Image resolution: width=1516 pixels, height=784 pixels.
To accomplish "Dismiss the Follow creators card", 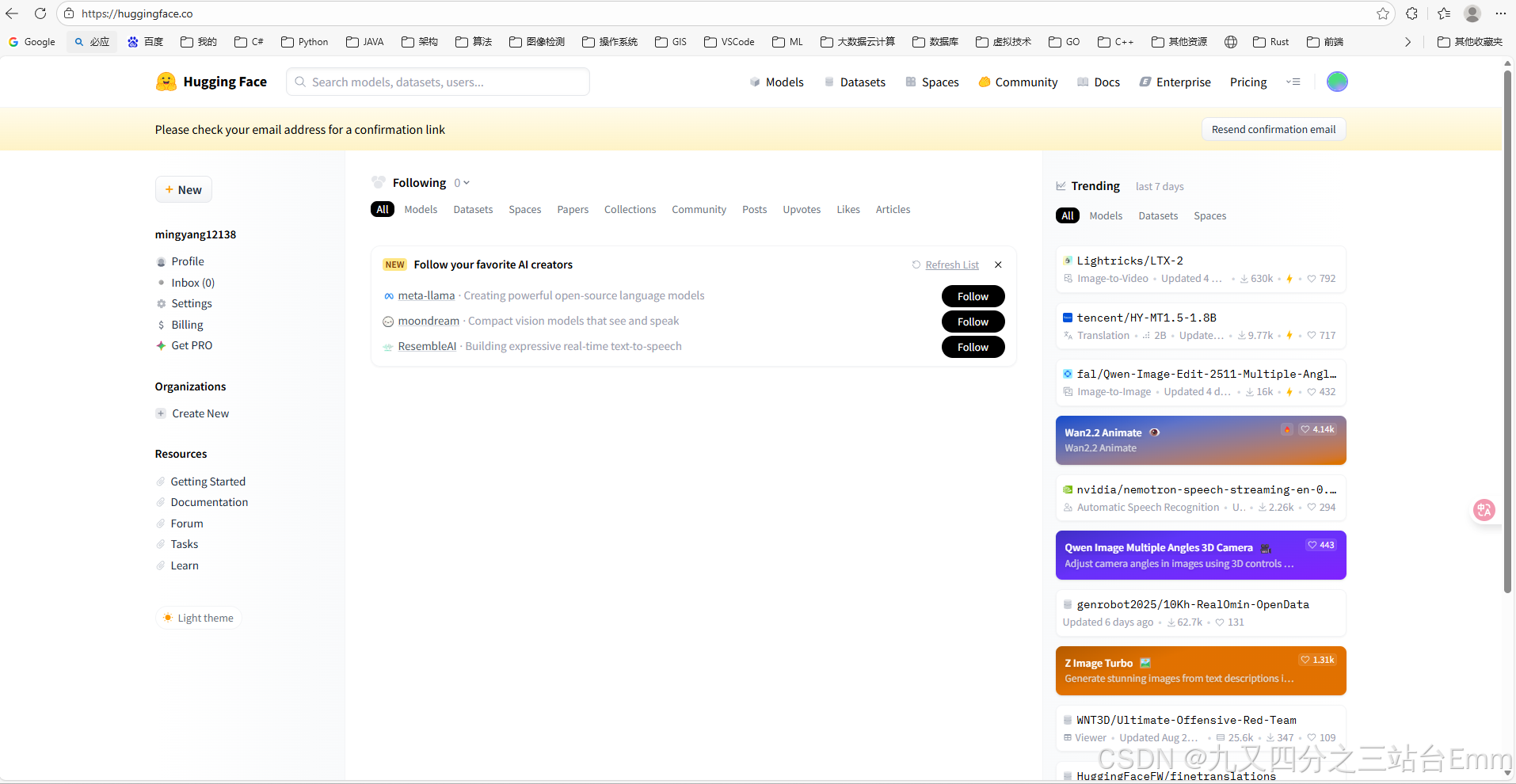I will [x=998, y=265].
